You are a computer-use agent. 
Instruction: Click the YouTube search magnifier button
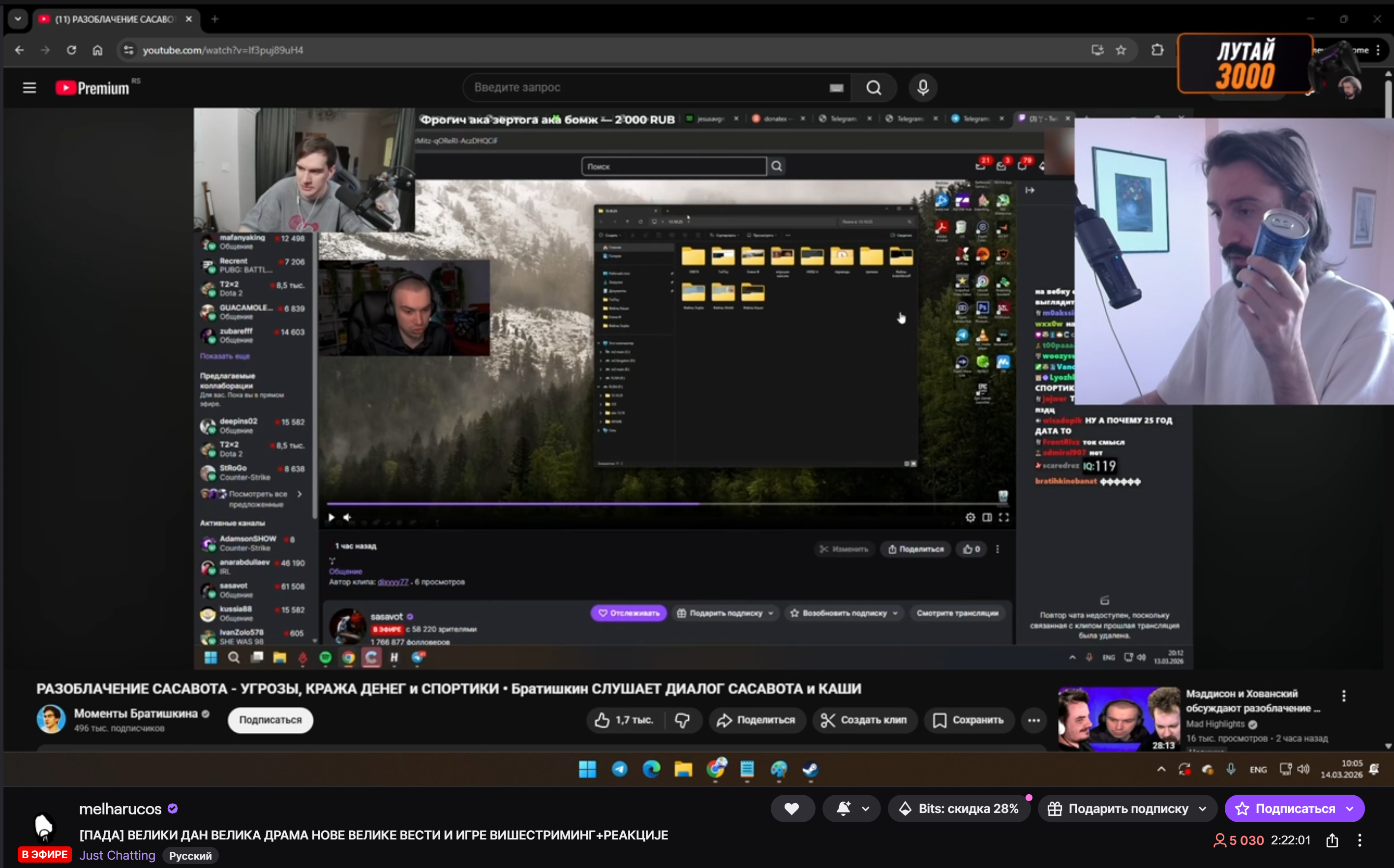[873, 87]
